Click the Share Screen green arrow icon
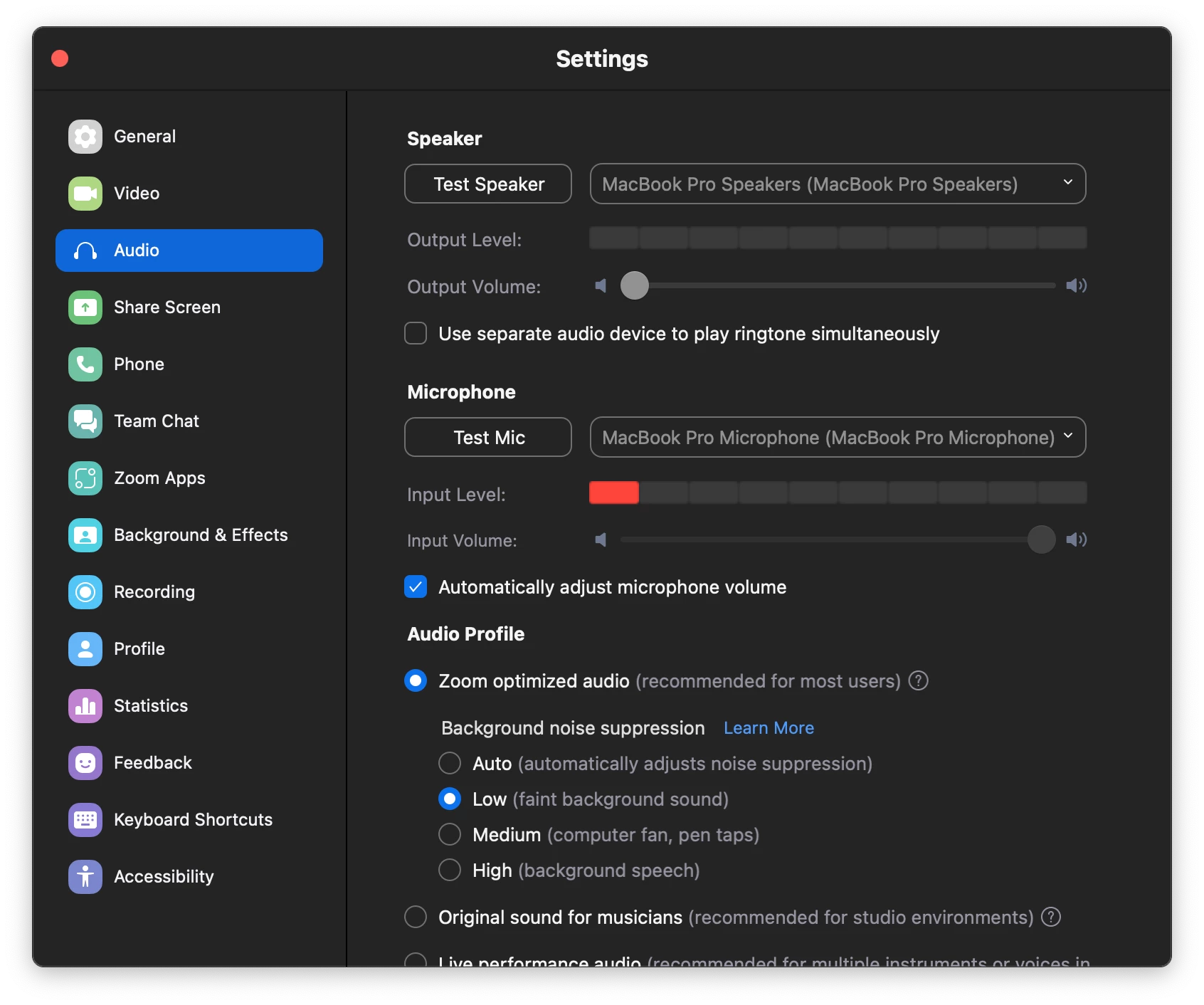 click(85, 307)
